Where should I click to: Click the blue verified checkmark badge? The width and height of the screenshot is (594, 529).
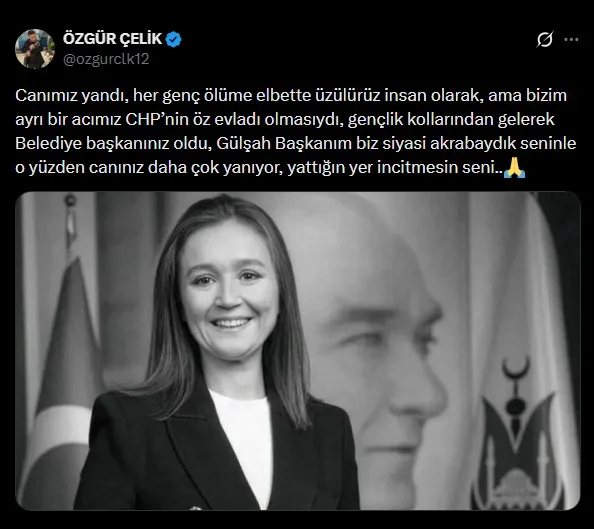tap(174, 39)
